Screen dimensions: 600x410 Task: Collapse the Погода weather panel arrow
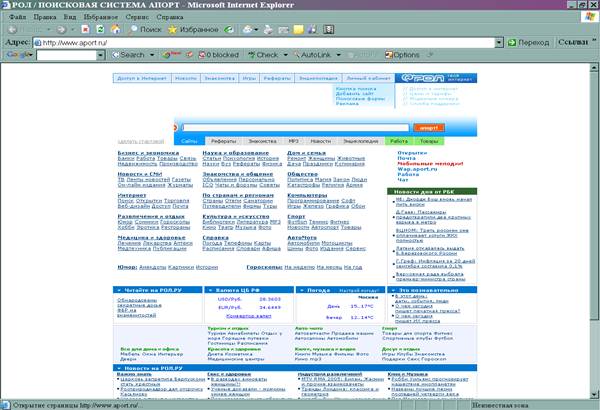[302, 290]
